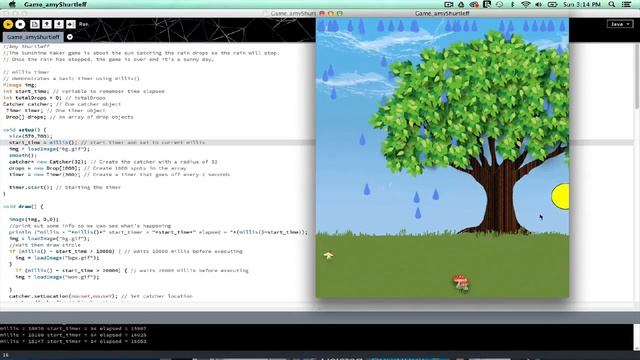640x360 pixels.
Task: Open the Game_amyShurtleff application menu
Action: point(55,4)
